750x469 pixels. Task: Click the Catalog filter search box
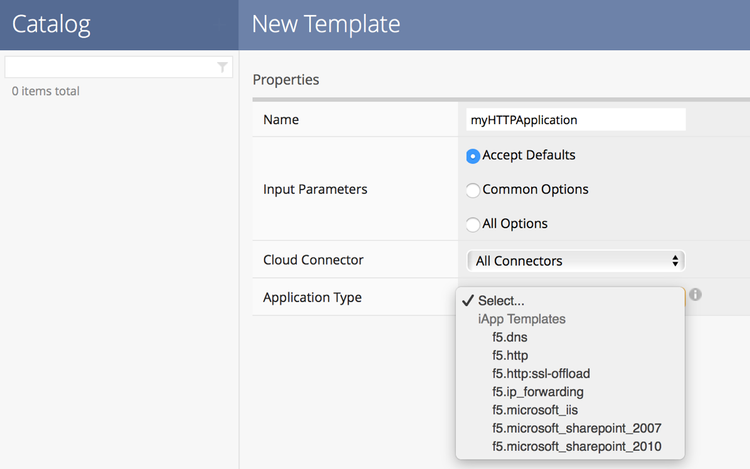[110, 67]
